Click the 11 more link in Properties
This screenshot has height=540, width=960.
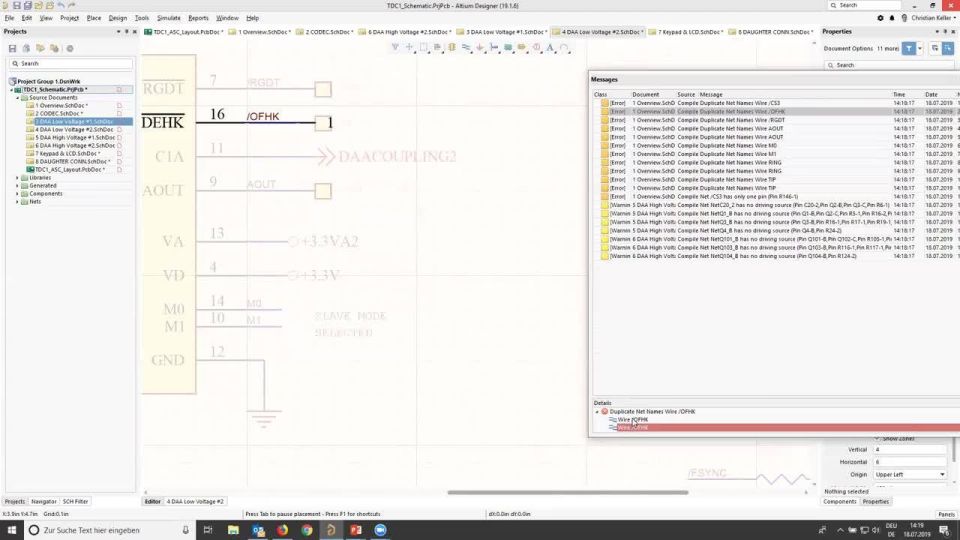[x=888, y=48]
